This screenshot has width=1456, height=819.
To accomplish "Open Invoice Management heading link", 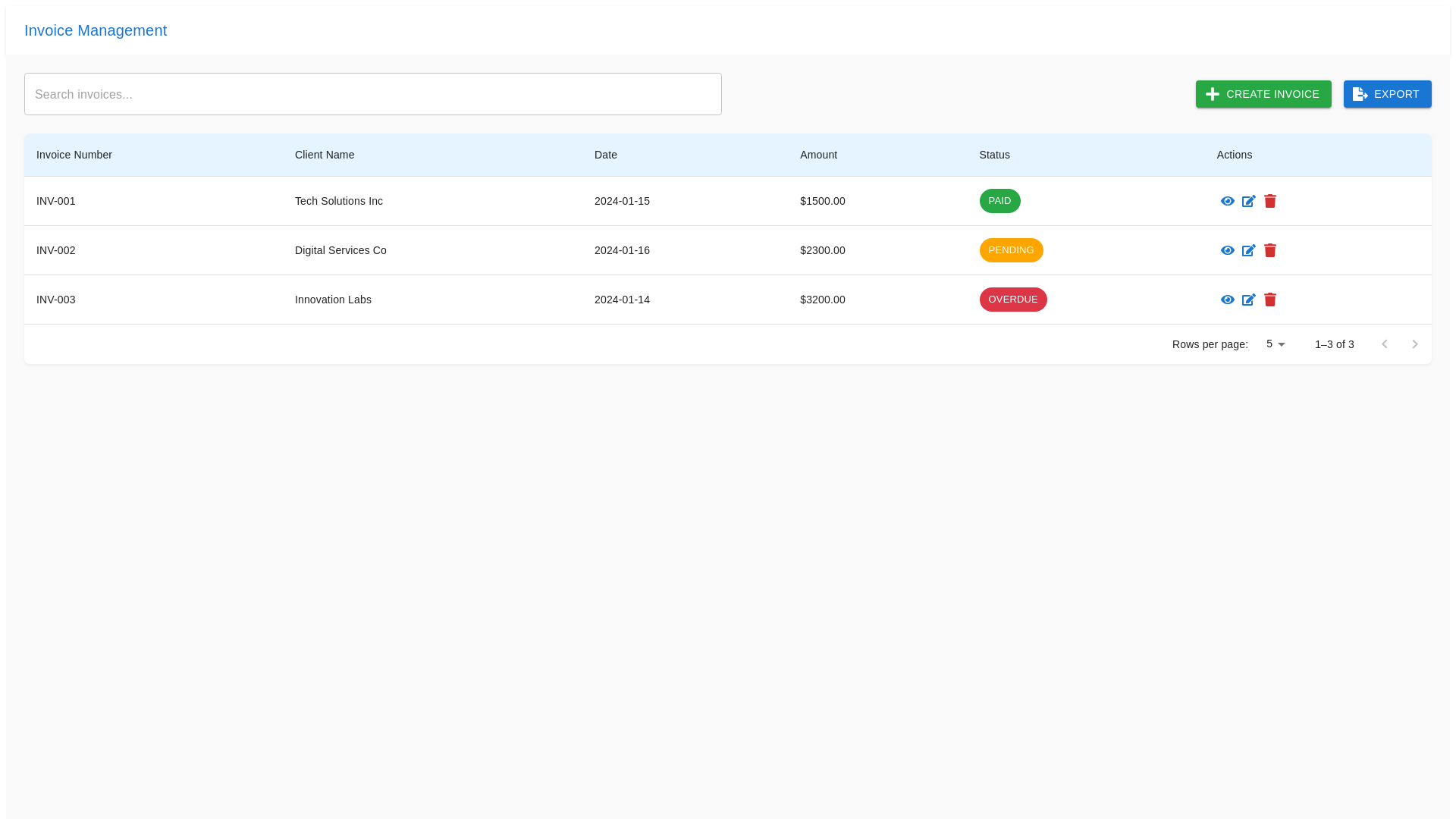I will coord(96,30).
